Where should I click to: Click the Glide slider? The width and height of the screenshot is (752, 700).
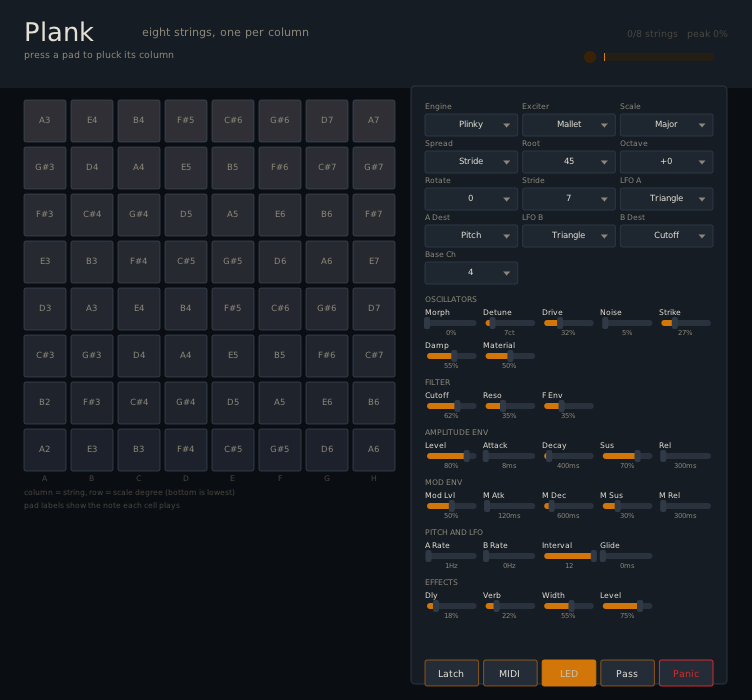coord(626,556)
